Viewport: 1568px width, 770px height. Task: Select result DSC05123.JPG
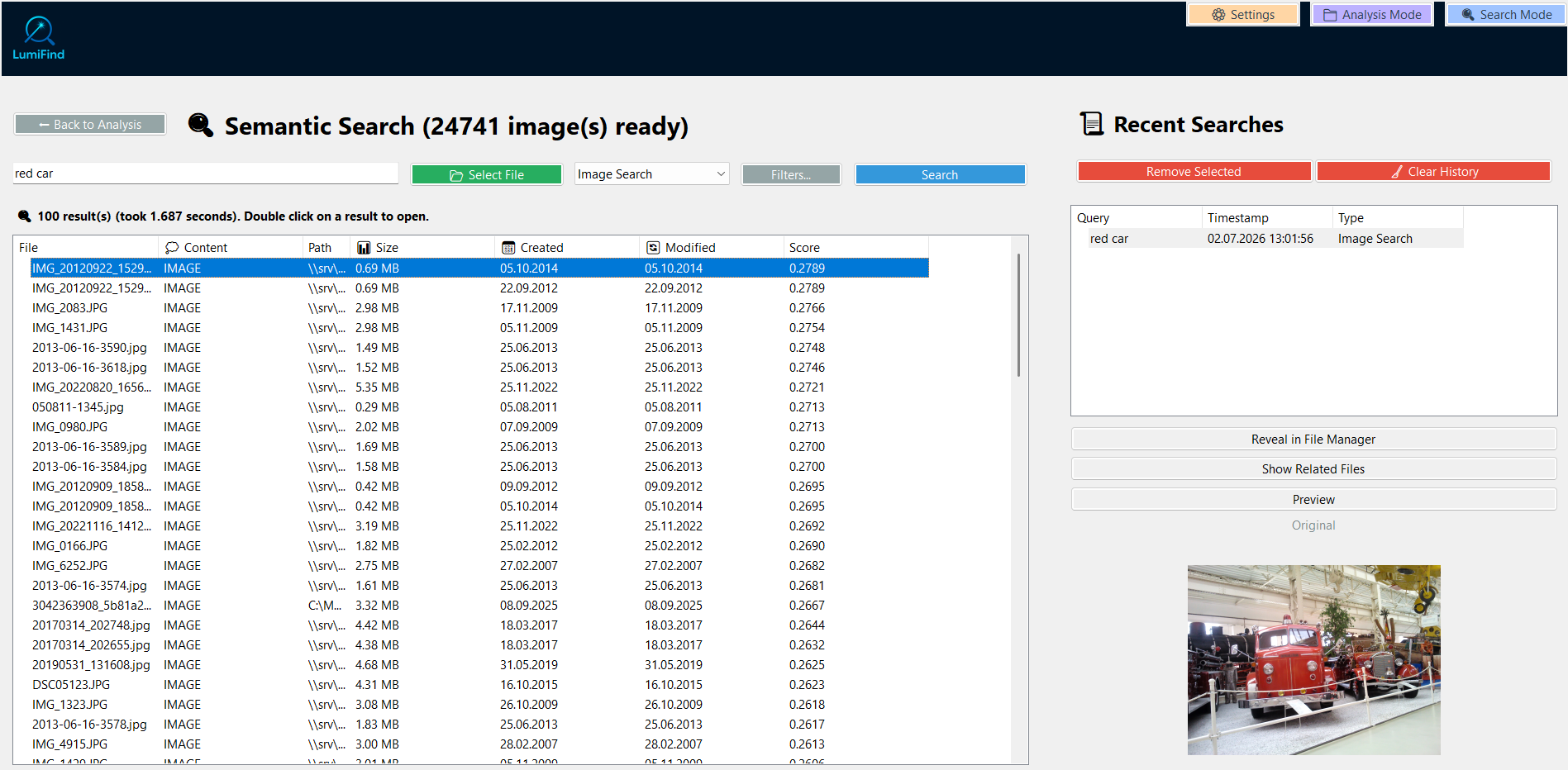pyautogui.click(x=479, y=685)
